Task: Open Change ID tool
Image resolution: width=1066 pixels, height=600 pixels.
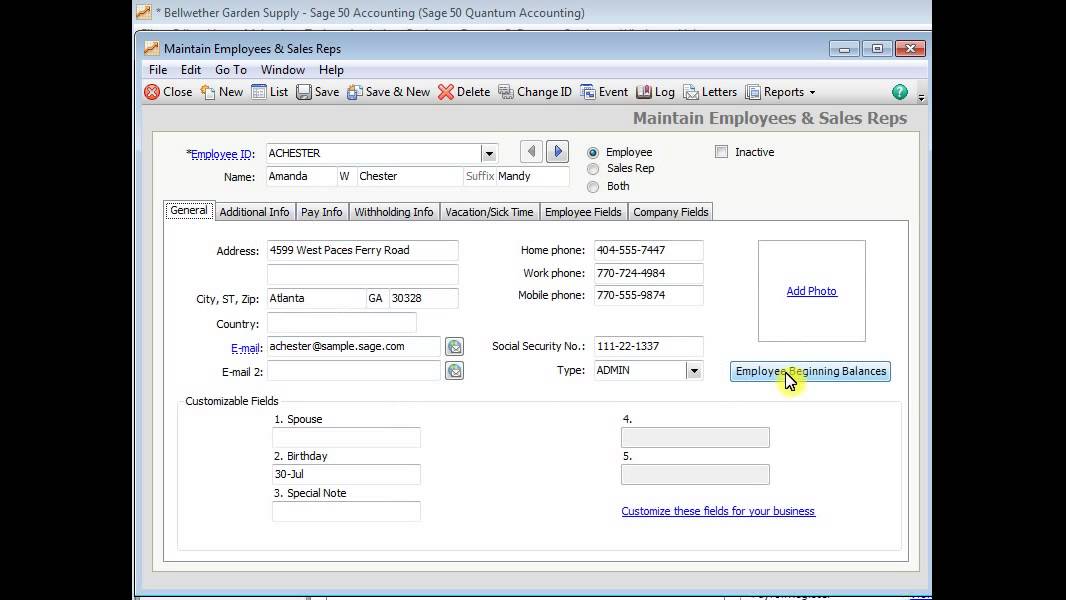Action: (x=534, y=92)
